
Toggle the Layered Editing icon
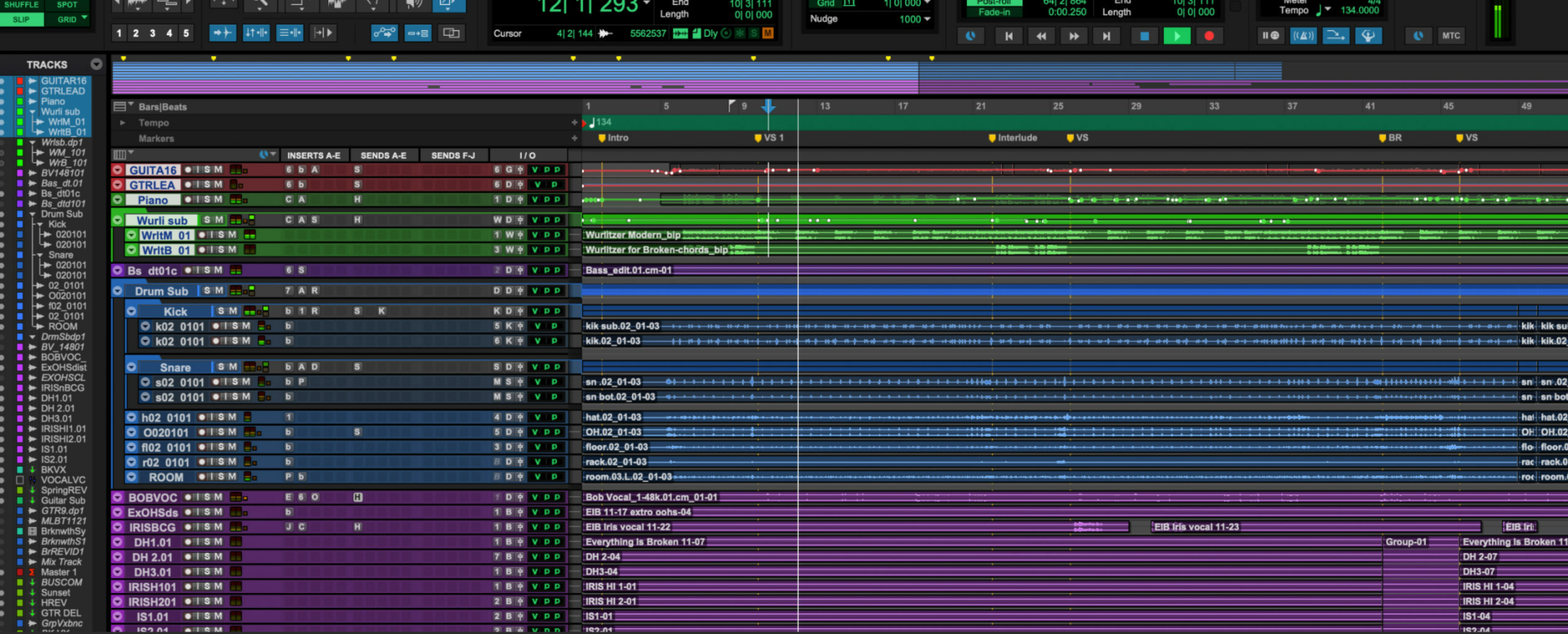click(450, 33)
